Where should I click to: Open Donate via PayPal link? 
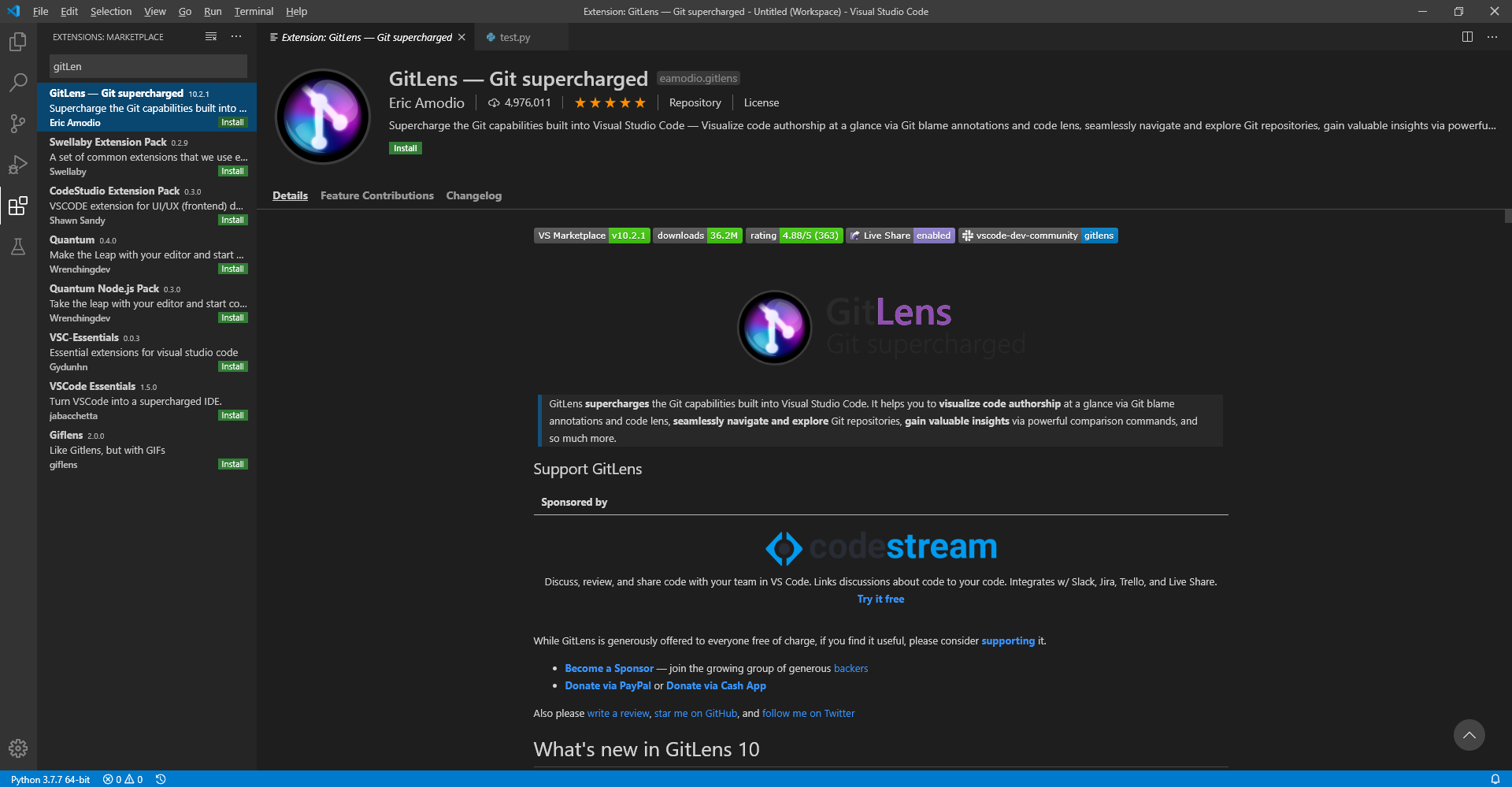coord(607,685)
